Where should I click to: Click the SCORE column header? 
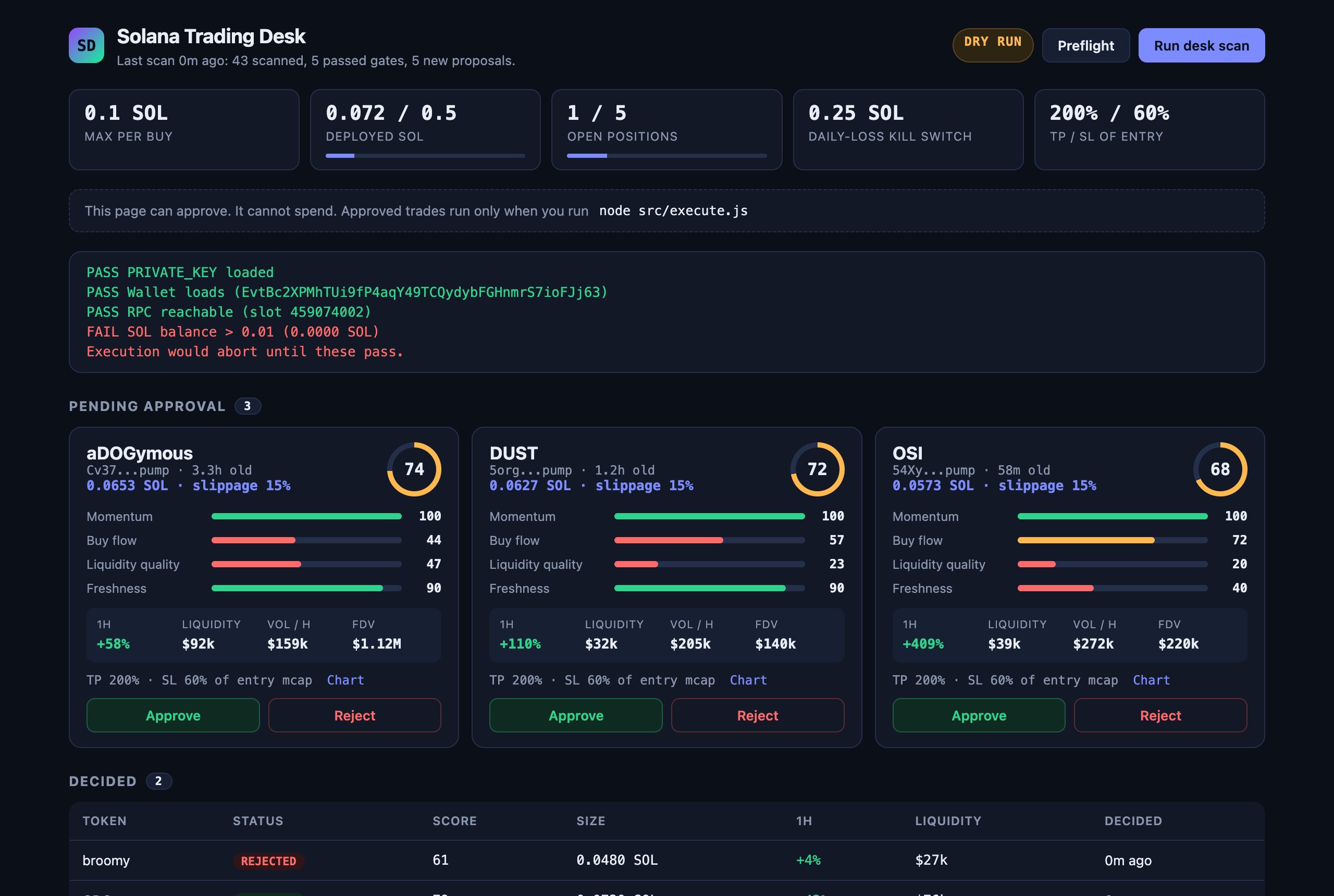coord(454,821)
